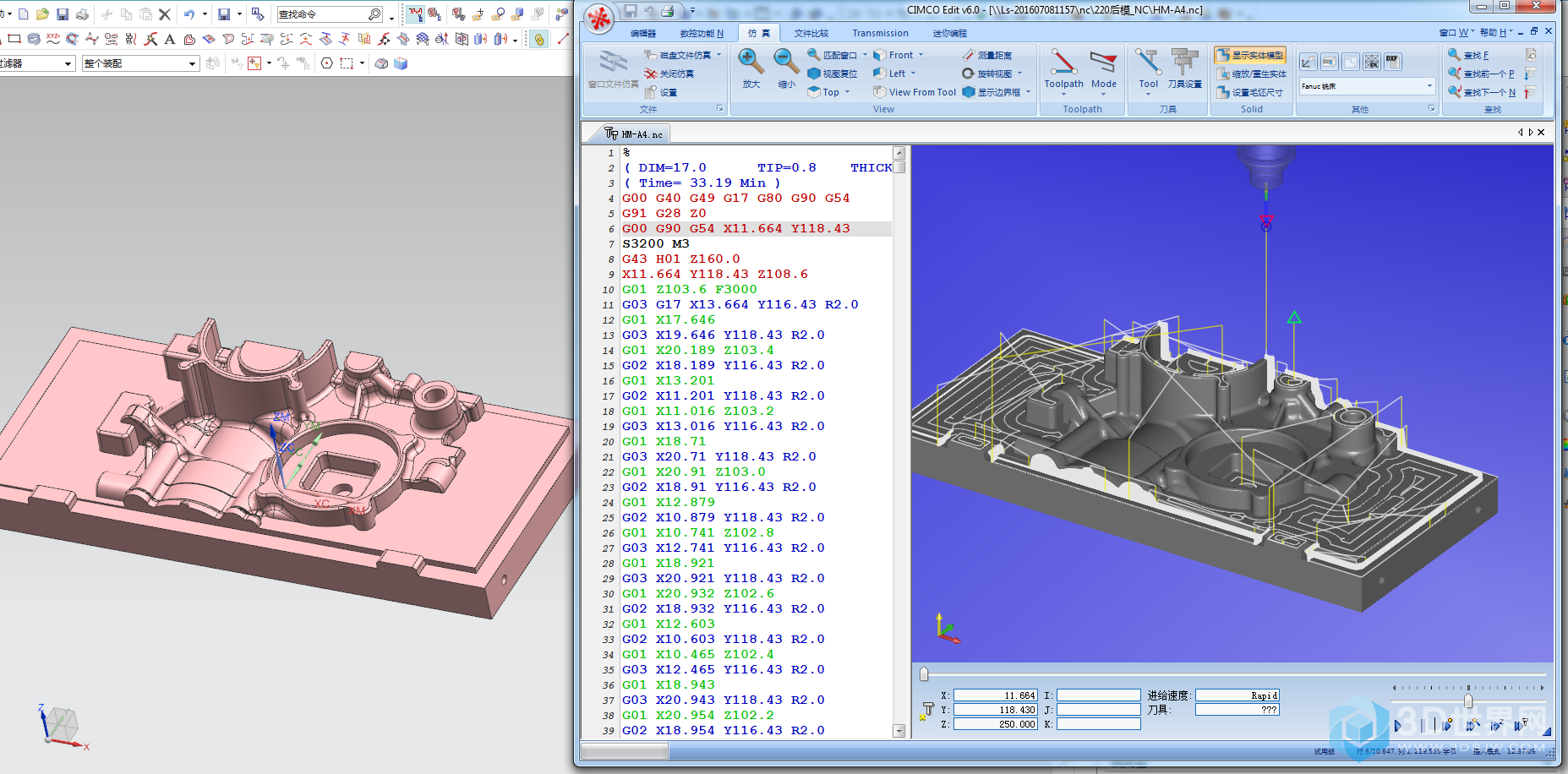
Task: Expand the 磁盘文件仿真 dropdown arrow
Action: (x=719, y=55)
